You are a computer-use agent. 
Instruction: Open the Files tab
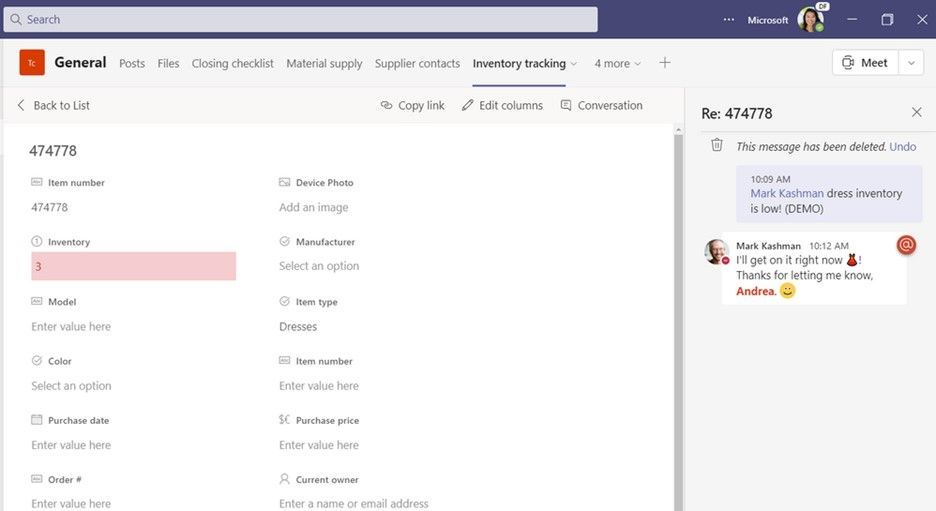(x=168, y=63)
